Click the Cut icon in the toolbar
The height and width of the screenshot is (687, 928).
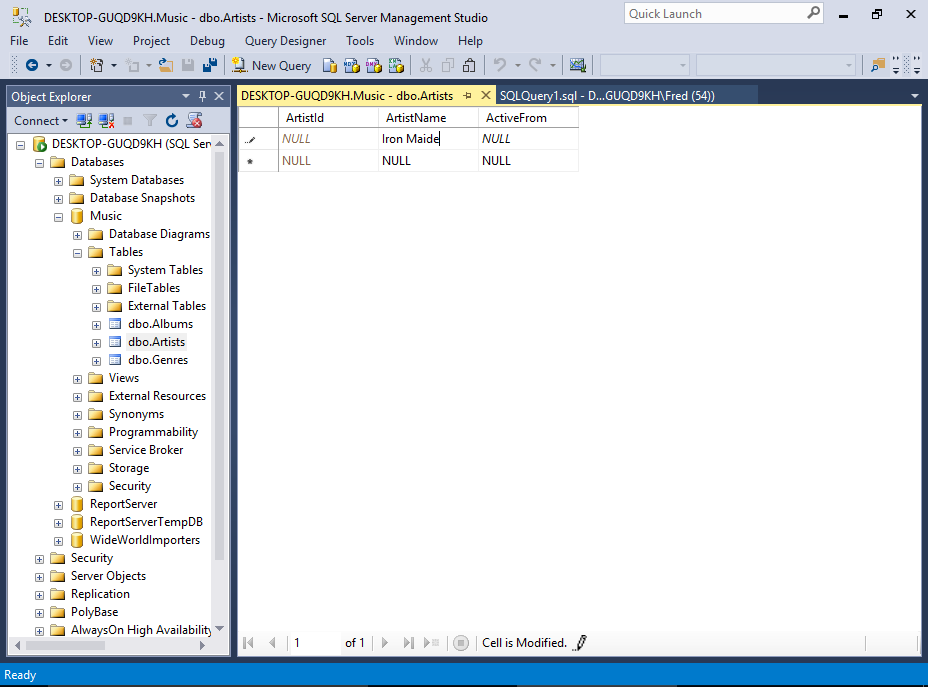tap(427, 65)
